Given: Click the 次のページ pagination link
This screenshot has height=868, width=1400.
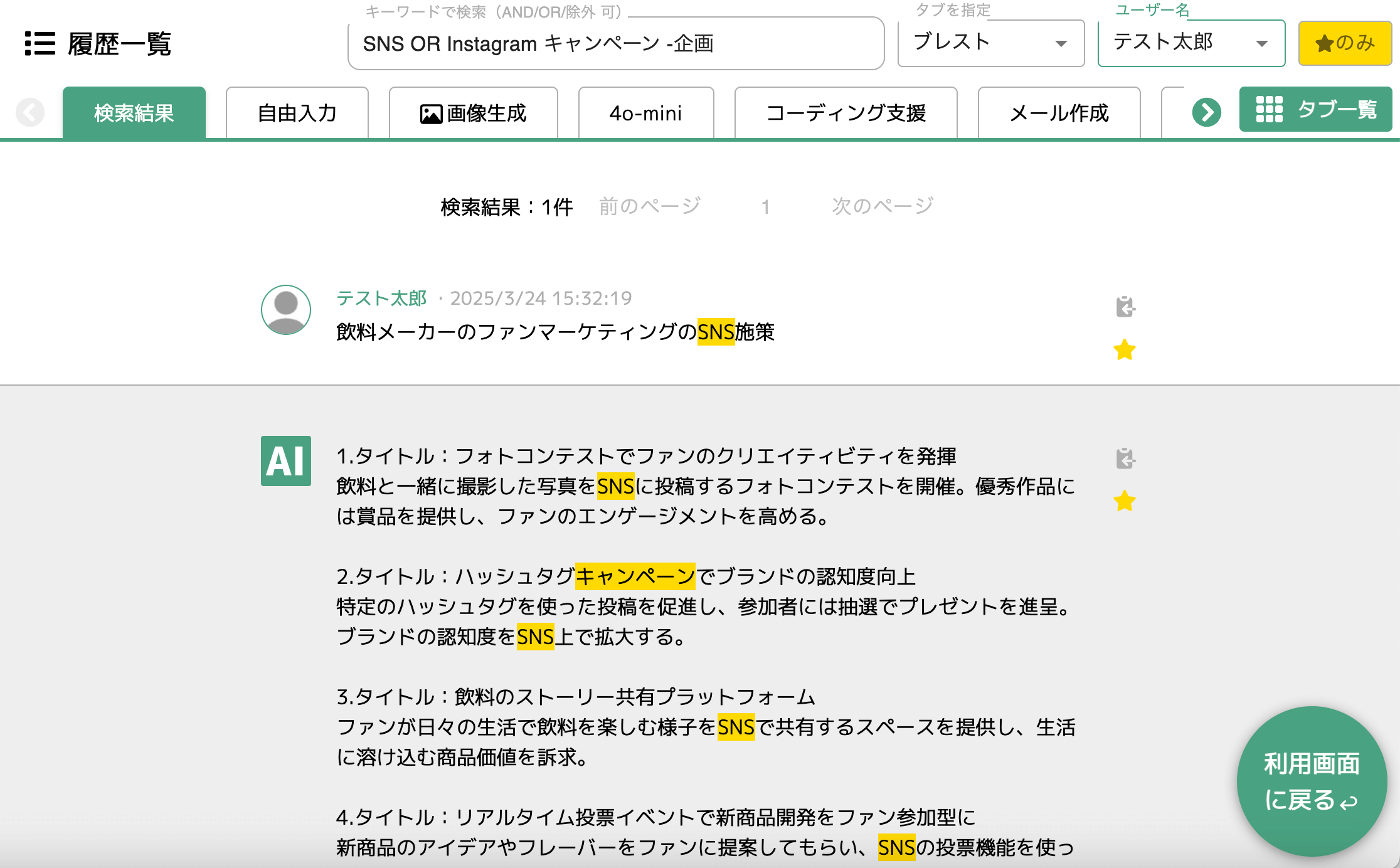Looking at the screenshot, I should [x=883, y=206].
